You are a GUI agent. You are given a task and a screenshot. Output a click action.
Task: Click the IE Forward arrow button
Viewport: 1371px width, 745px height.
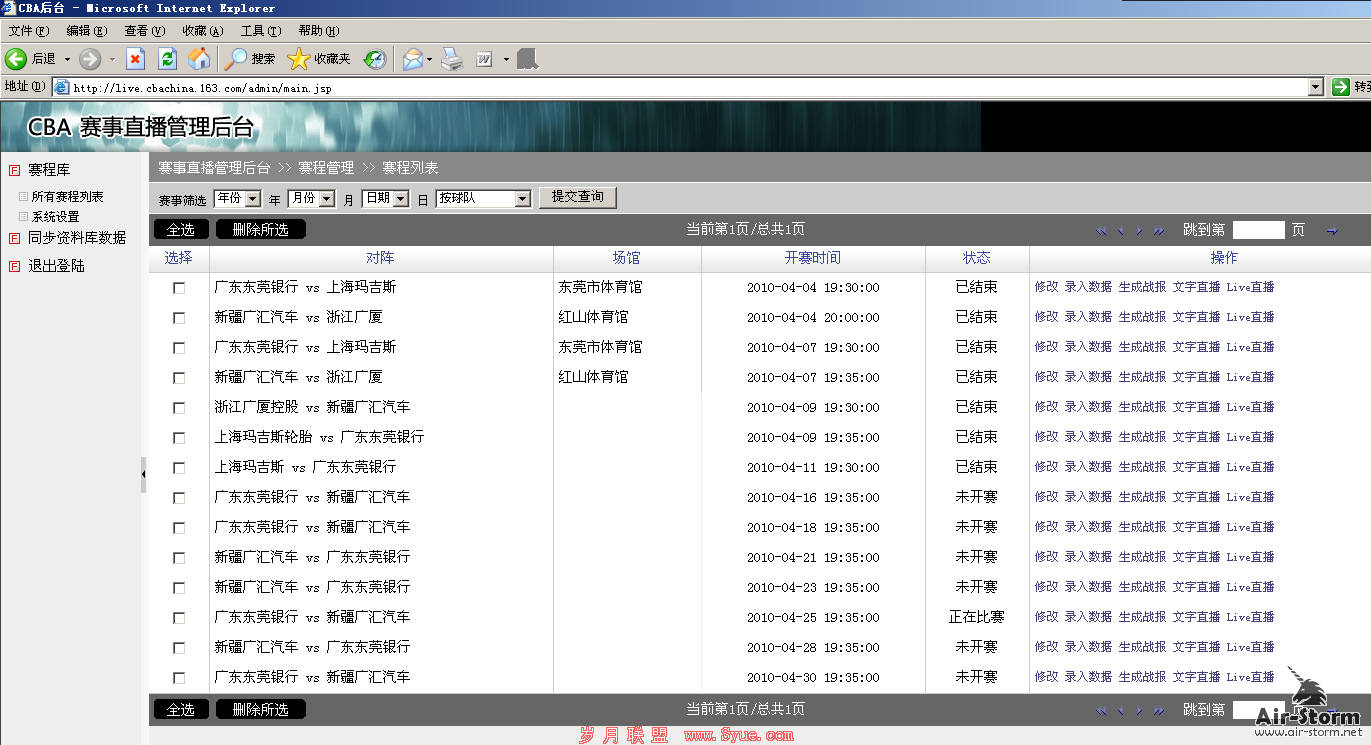pos(90,59)
